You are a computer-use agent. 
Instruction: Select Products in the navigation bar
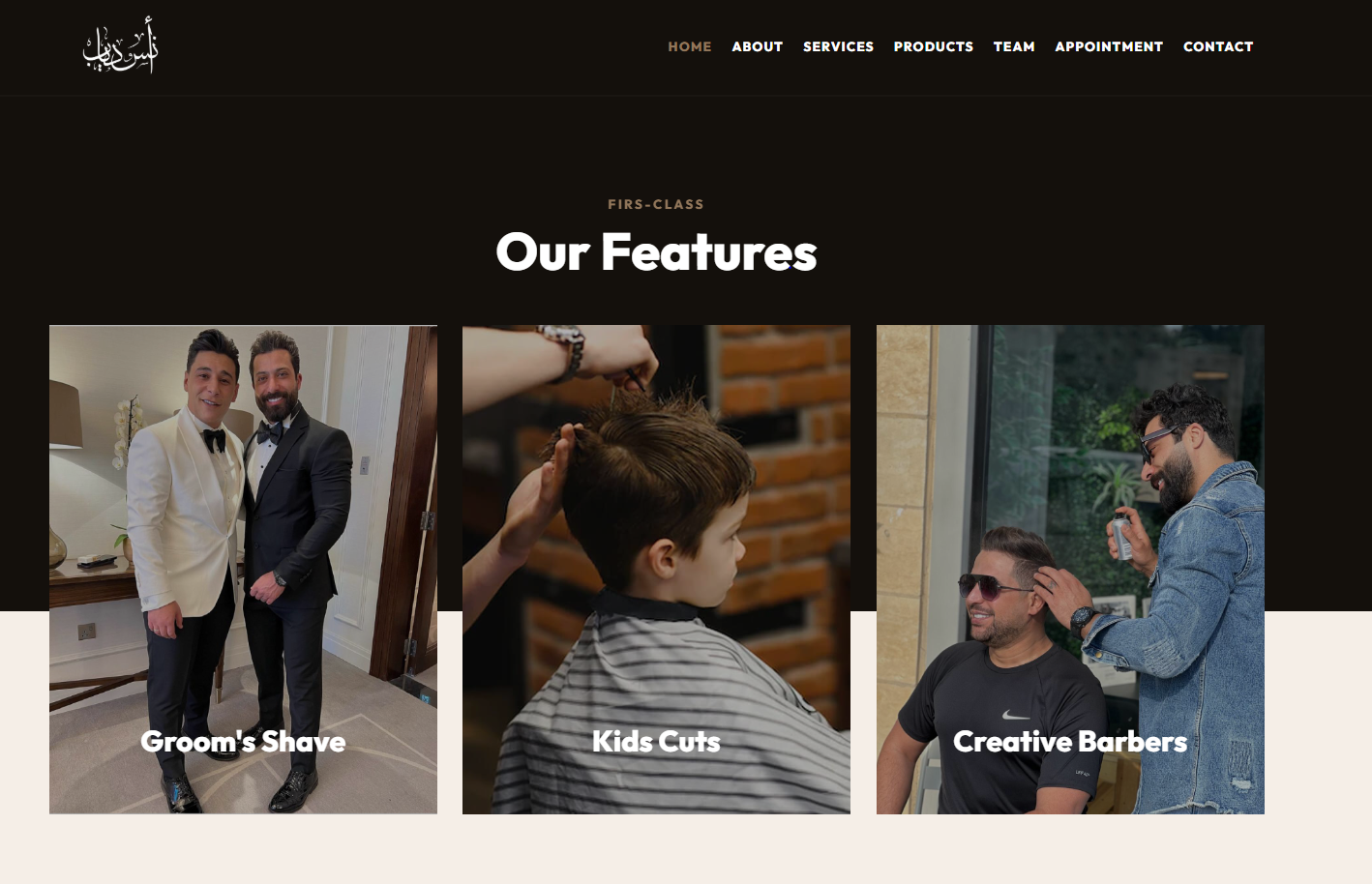(933, 46)
